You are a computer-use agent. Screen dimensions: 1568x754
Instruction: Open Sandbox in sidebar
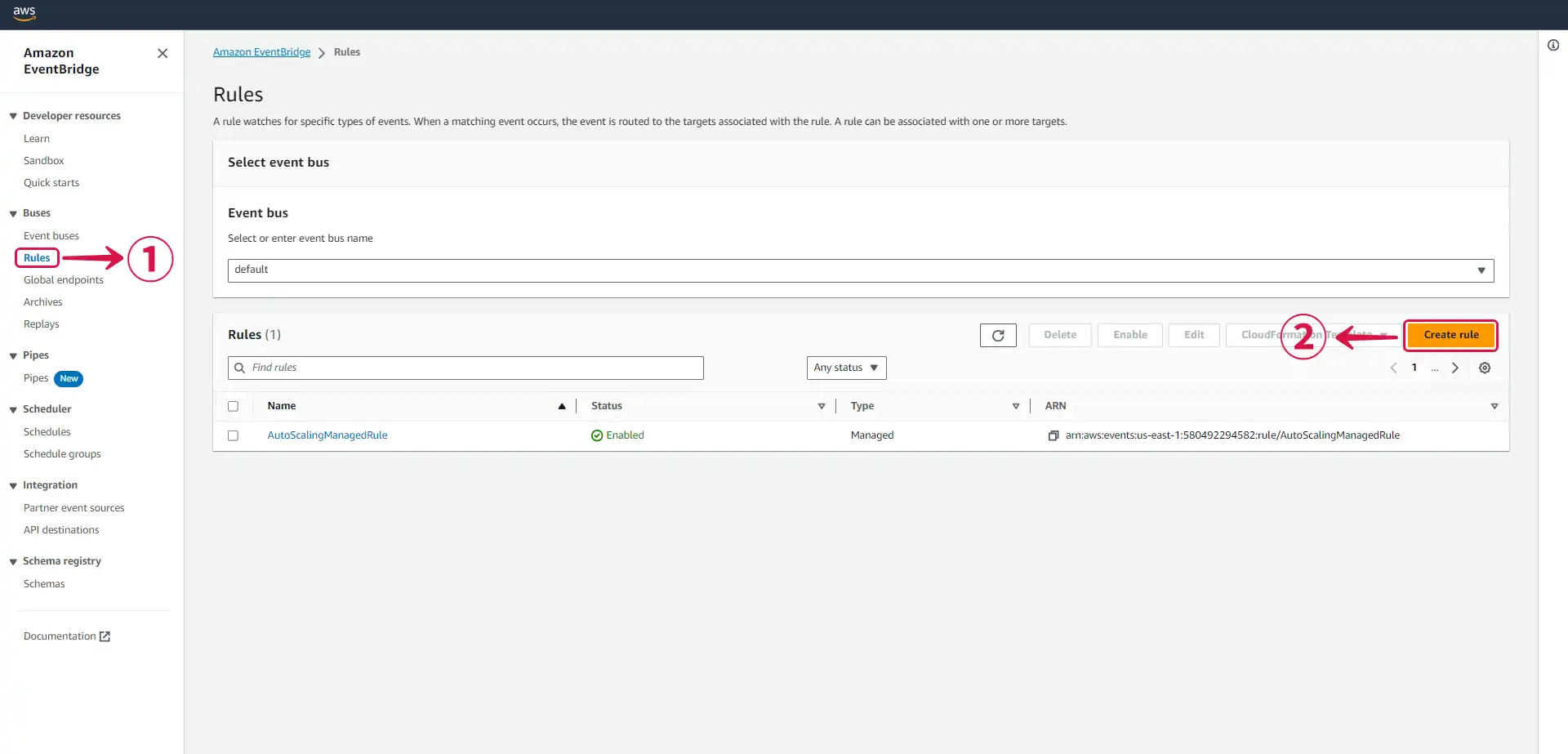point(43,161)
